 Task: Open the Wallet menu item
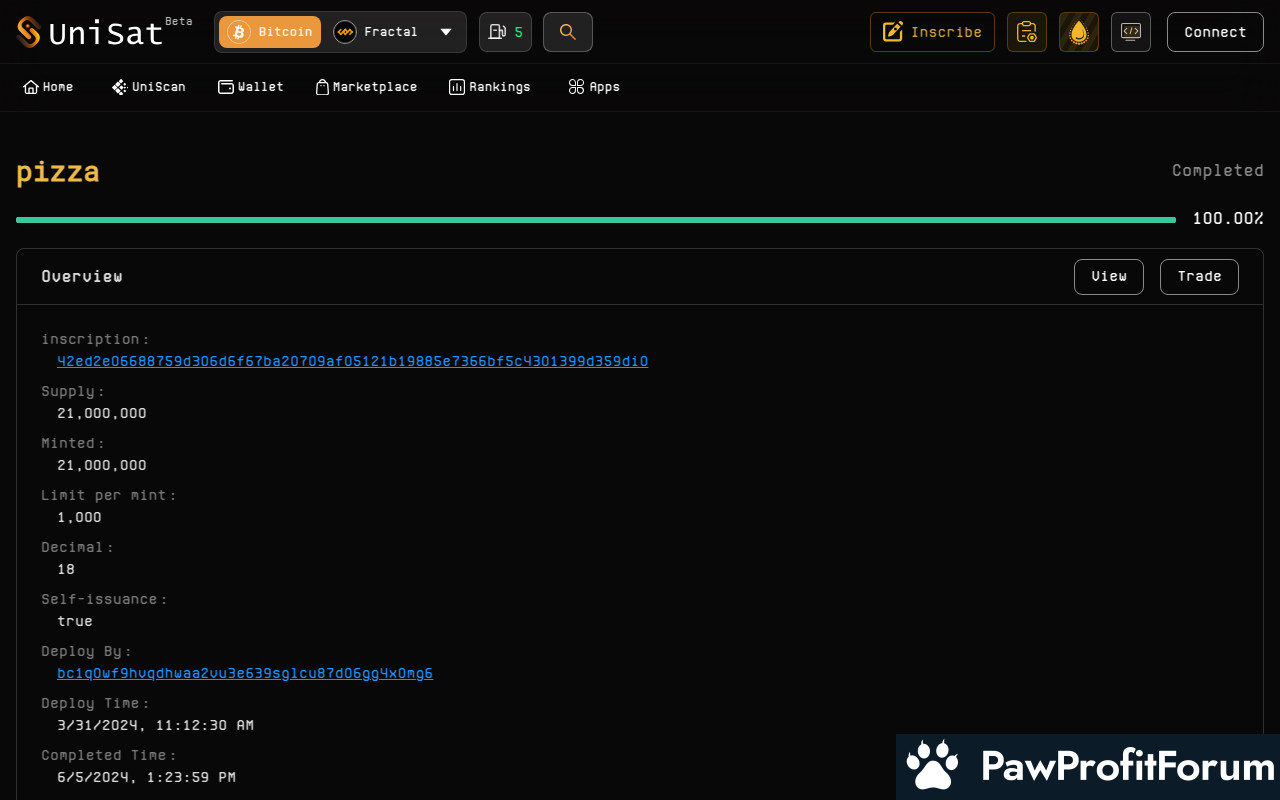[251, 87]
